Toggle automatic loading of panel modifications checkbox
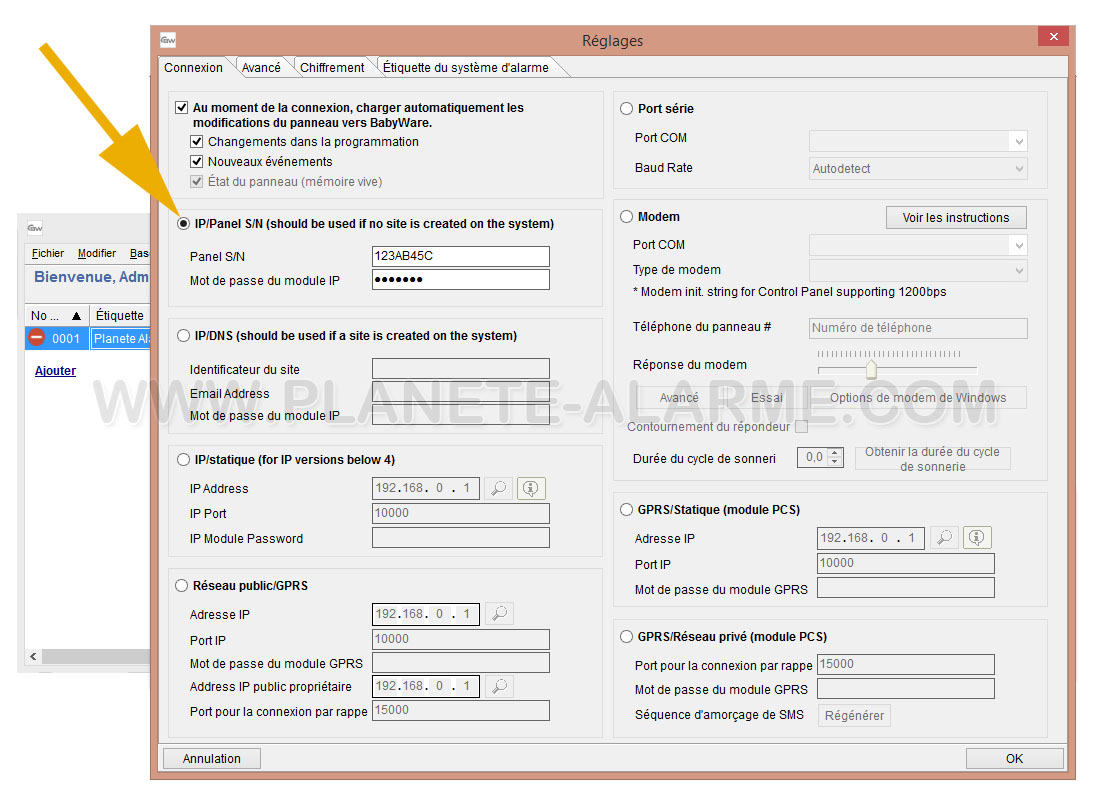1099x794 pixels. coord(182,107)
